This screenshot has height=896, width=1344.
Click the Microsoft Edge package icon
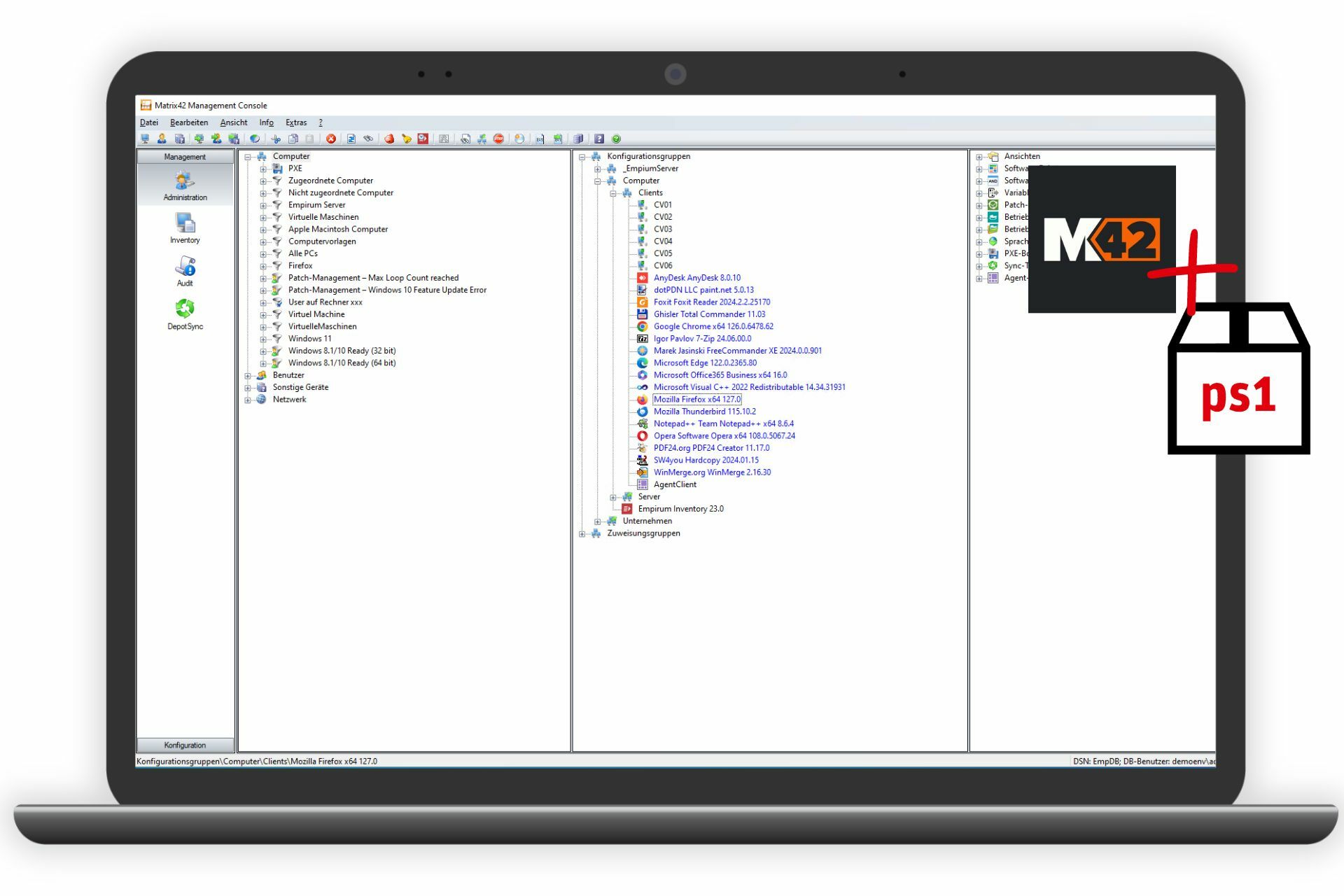[x=642, y=363]
